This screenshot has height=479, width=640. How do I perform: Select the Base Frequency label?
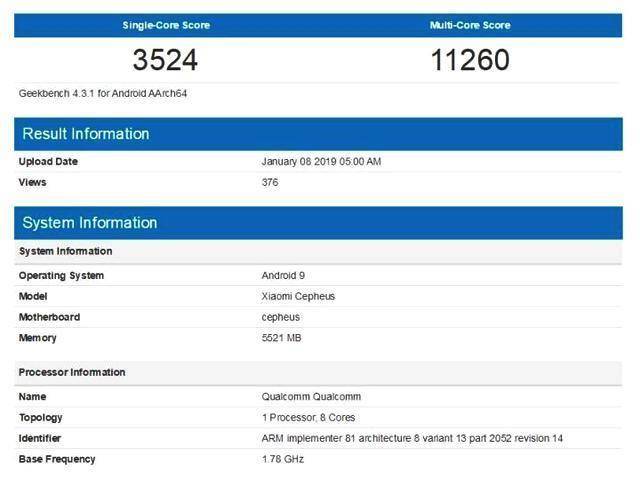click(57, 459)
